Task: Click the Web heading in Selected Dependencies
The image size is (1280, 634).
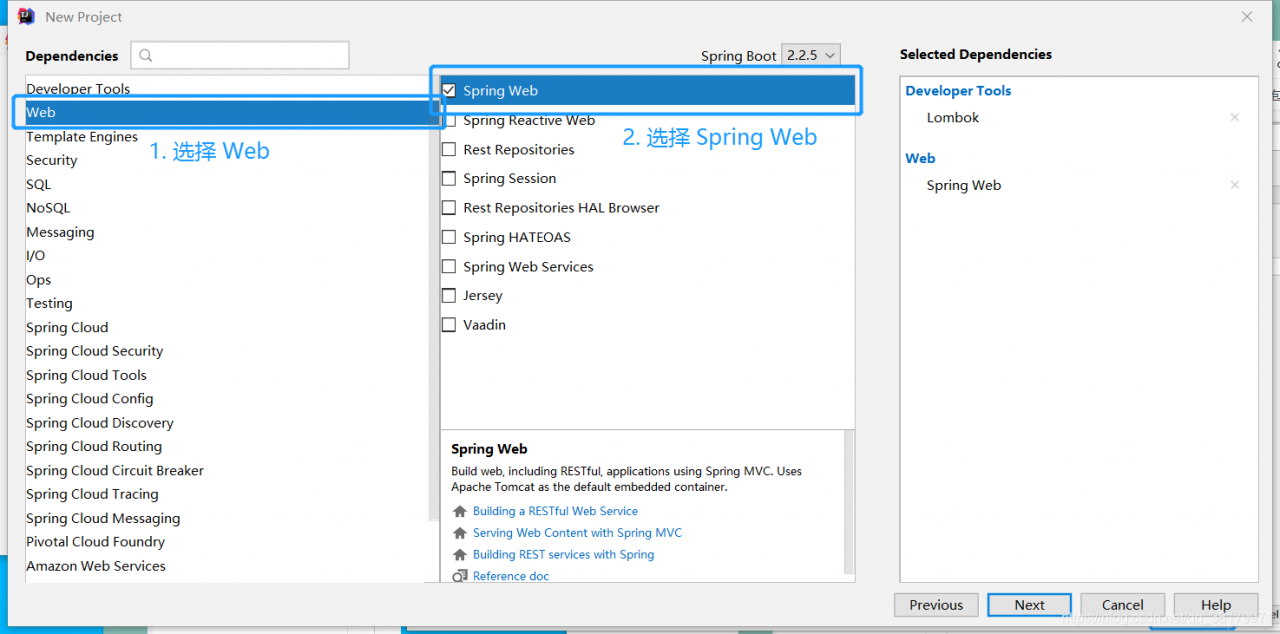Action: 920,158
